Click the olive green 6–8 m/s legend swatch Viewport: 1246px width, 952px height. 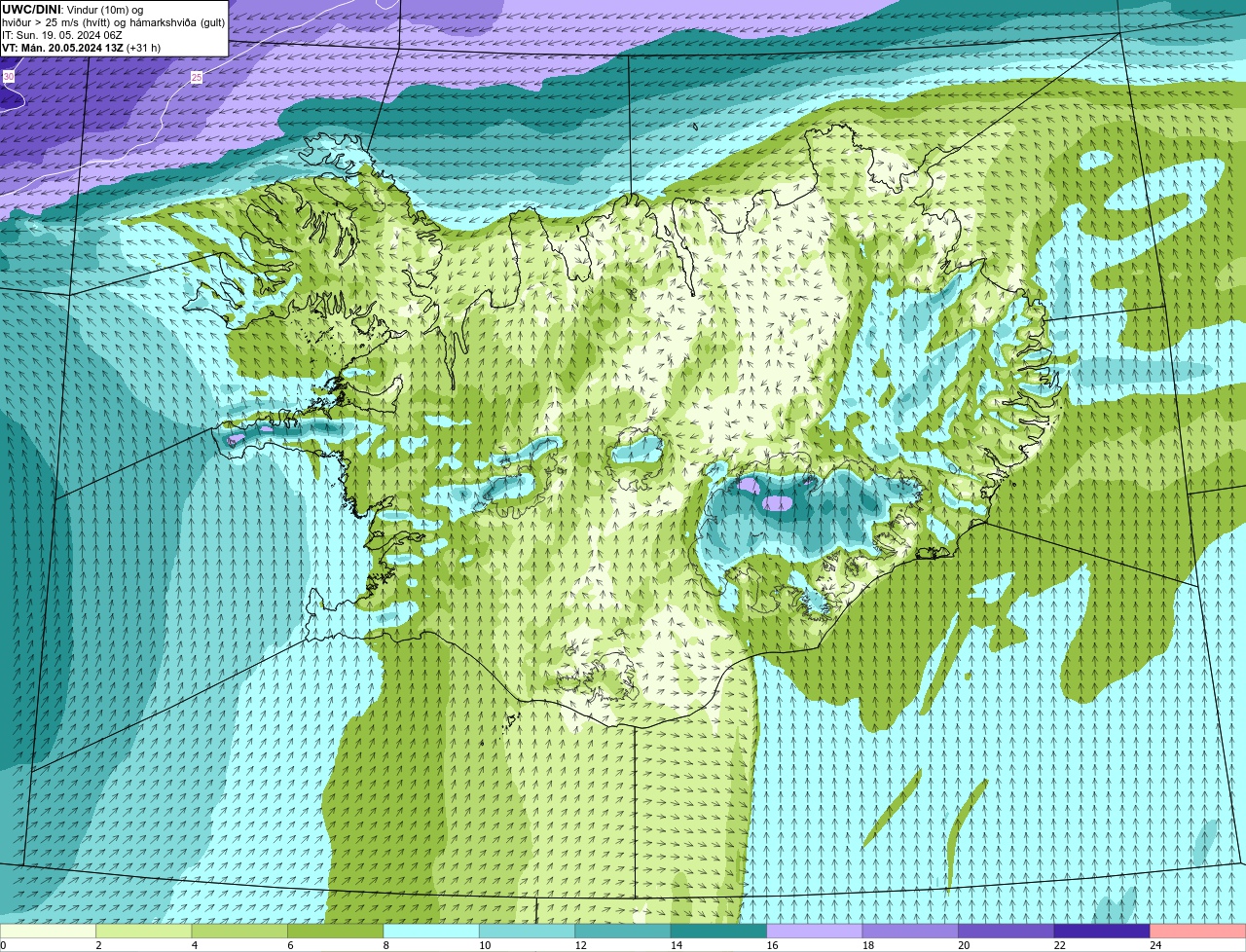tap(336, 932)
